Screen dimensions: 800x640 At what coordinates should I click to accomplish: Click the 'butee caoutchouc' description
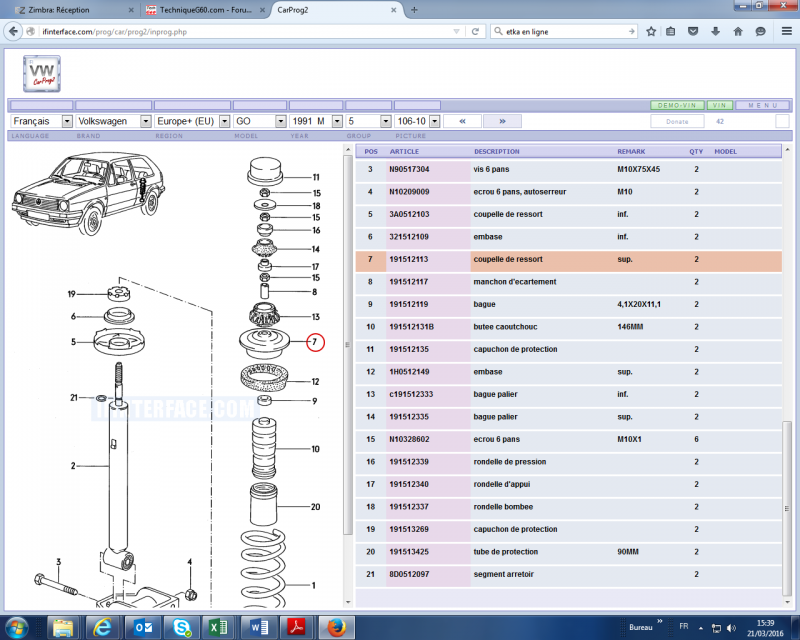505,327
